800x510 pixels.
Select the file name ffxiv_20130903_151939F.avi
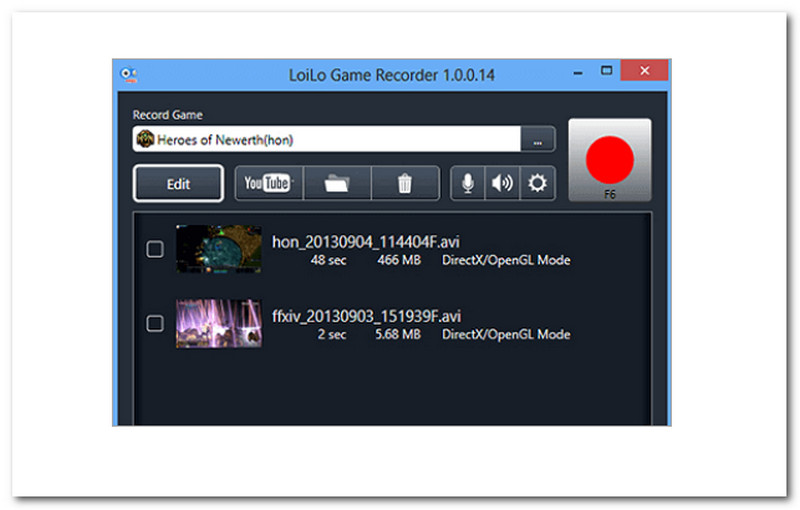click(366, 316)
